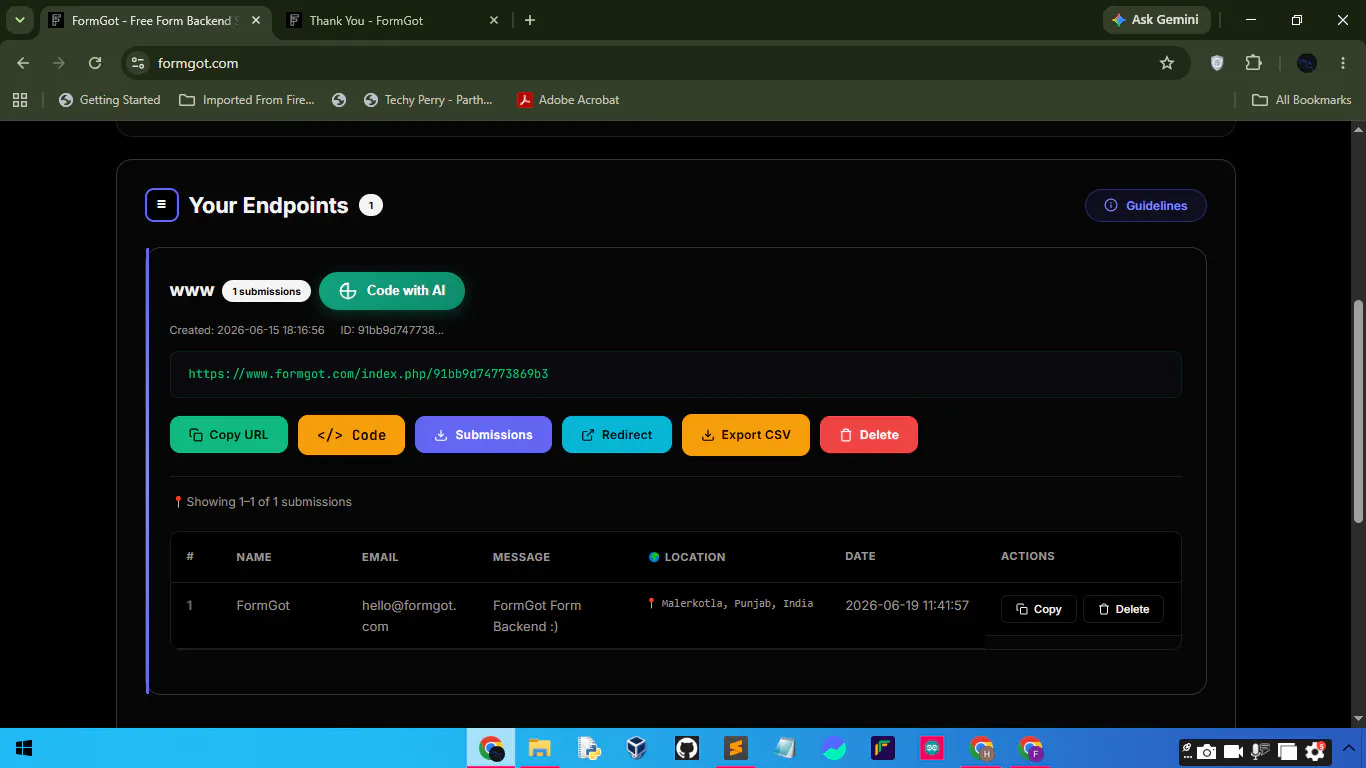Click the 'Created: 2026-06-15 18:16:56' text

pos(247,330)
